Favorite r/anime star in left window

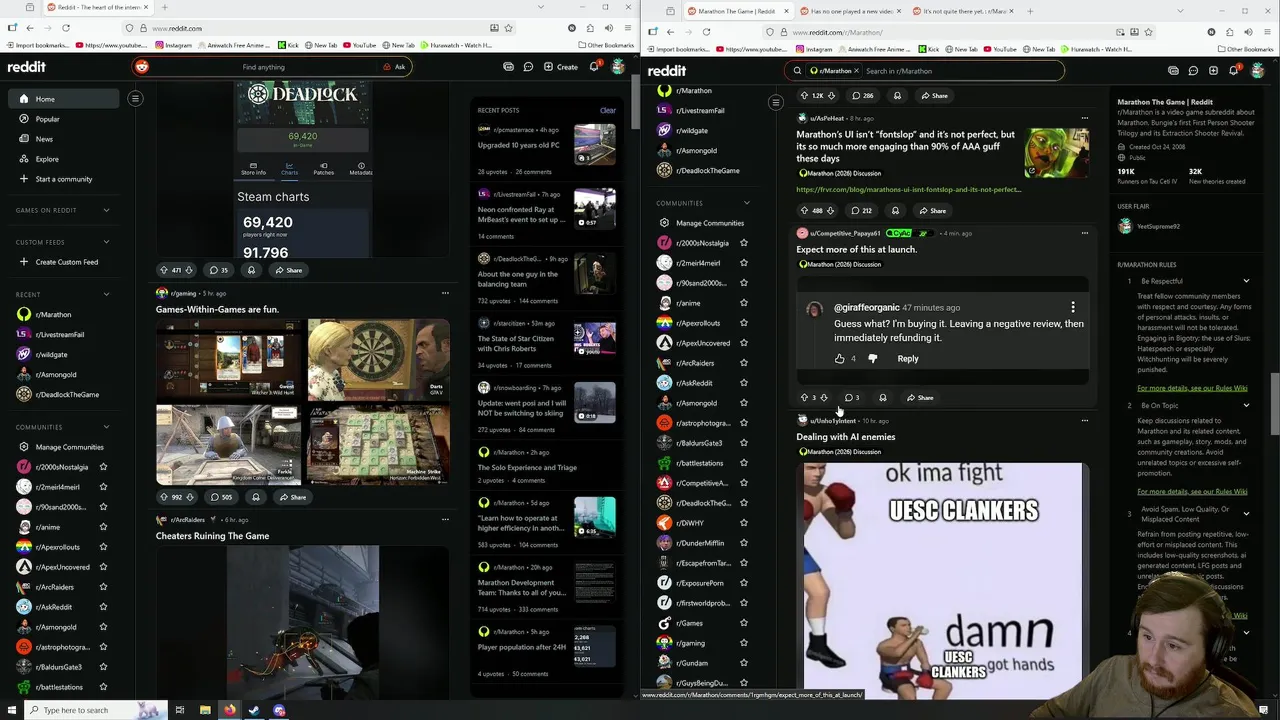[x=103, y=527]
